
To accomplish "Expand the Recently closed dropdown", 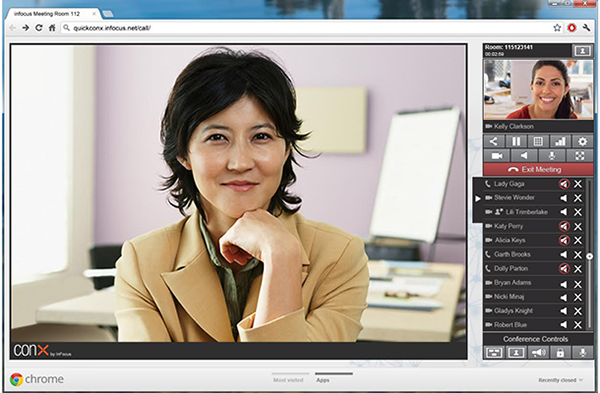I will point(561,380).
